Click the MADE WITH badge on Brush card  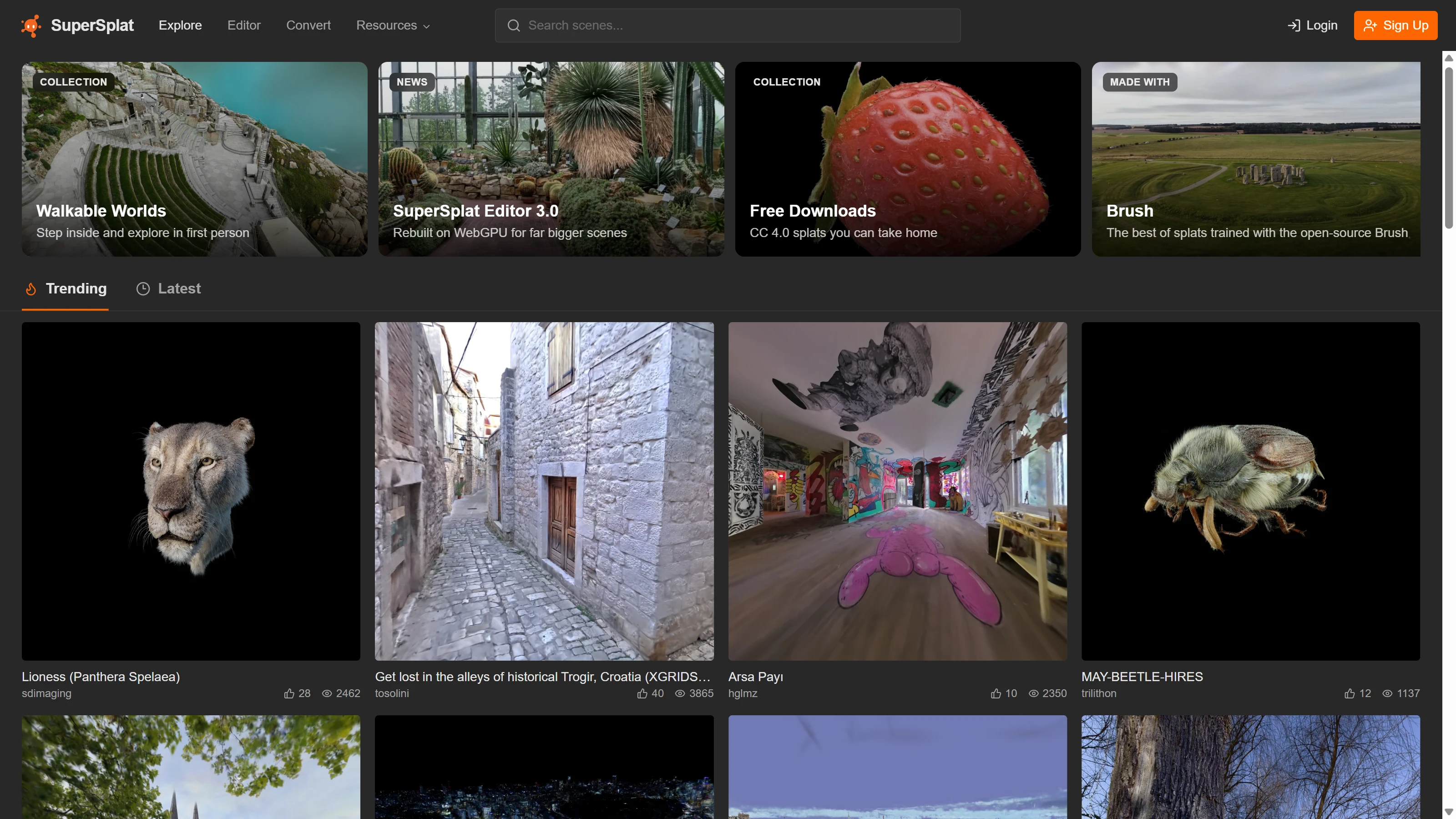[x=1140, y=82]
